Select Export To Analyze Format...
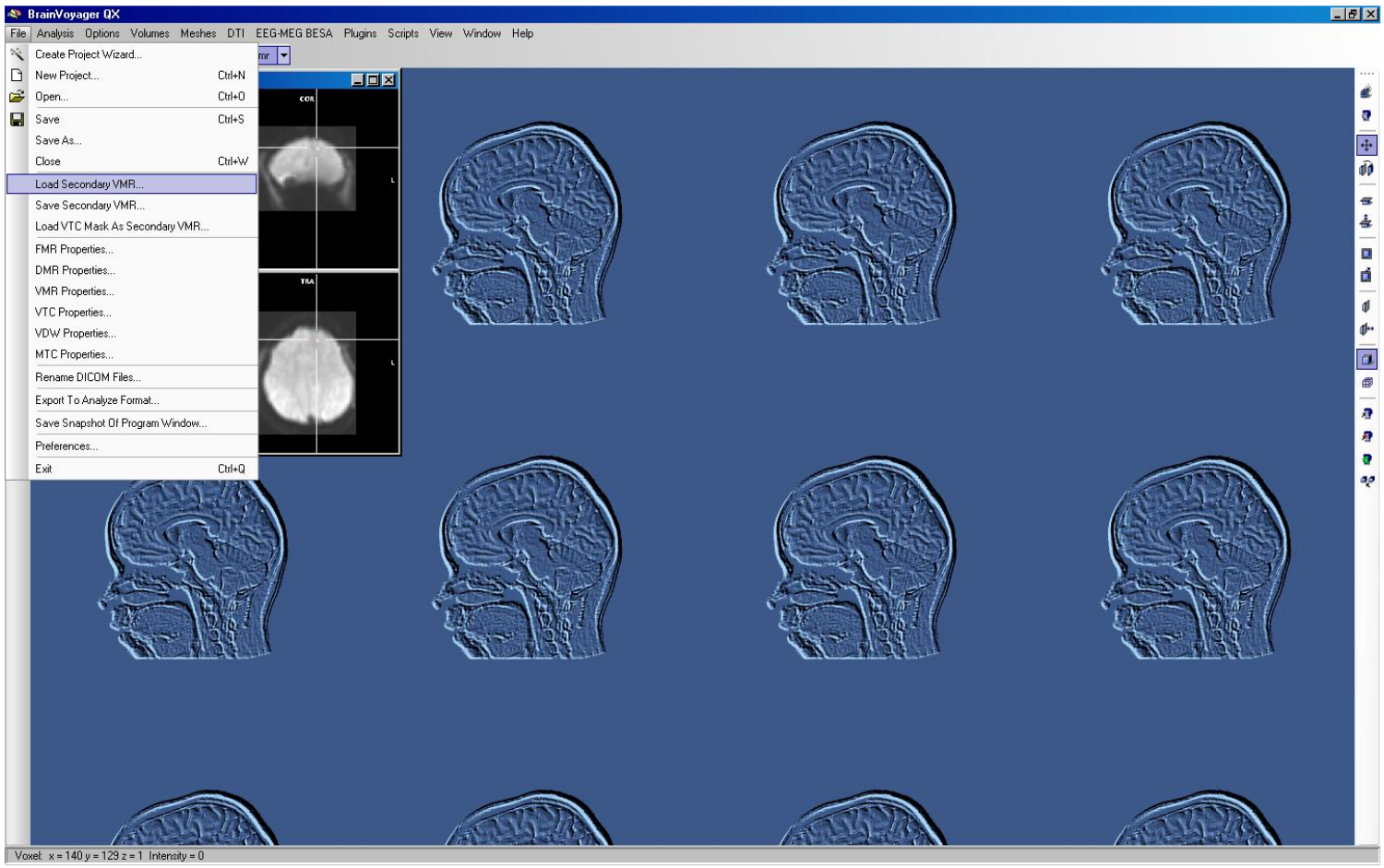This screenshot has height=868, width=1384. pyautogui.click(x=131, y=400)
